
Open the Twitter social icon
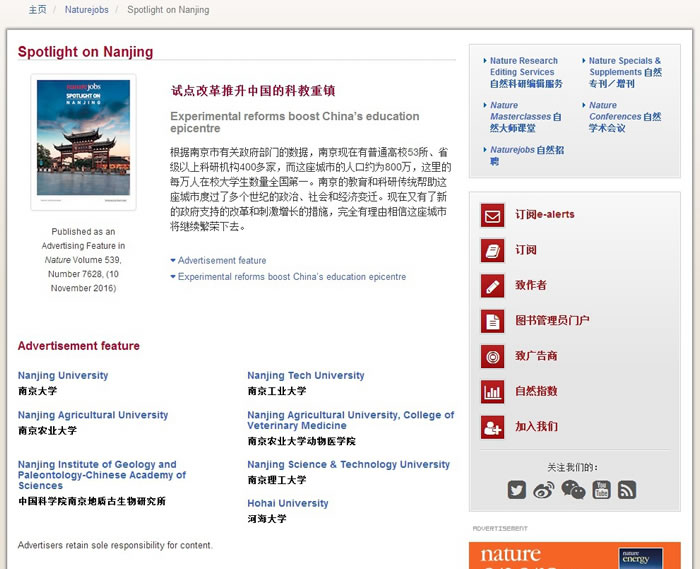coord(516,490)
